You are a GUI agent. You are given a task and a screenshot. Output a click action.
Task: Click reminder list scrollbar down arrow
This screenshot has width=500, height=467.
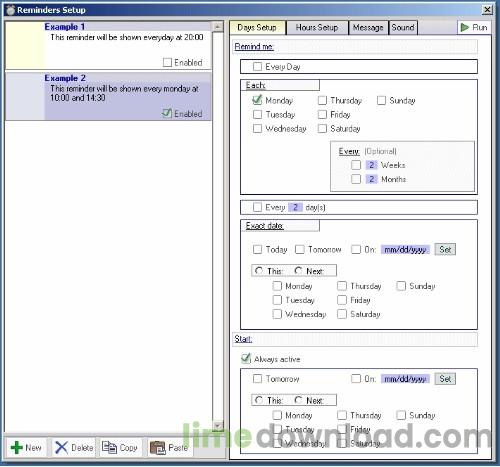tap(218, 425)
